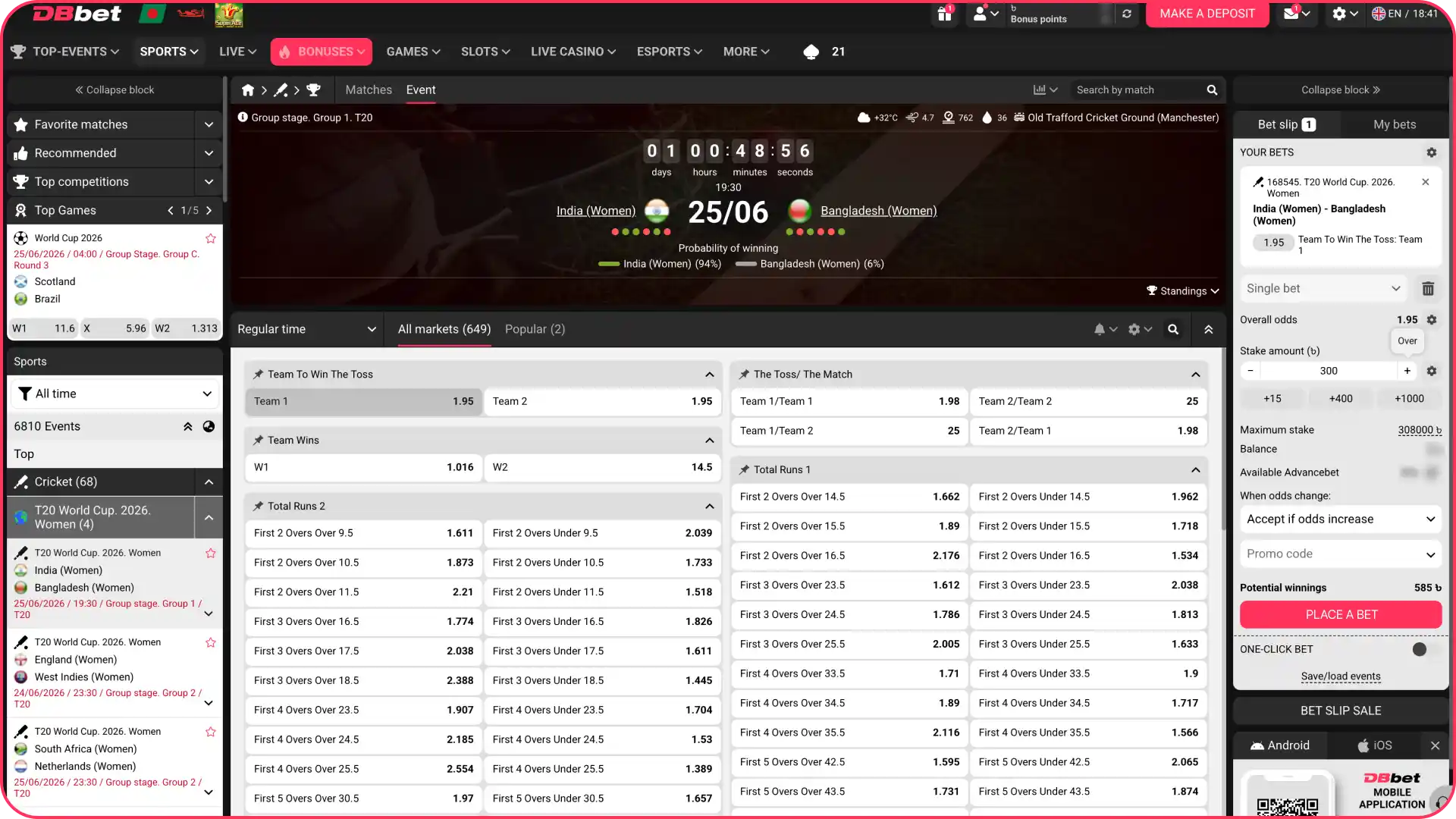Toggle the ONE-CLICK BET switch
This screenshot has width=1456, height=819.
pyautogui.click(x=1426, y=650)
